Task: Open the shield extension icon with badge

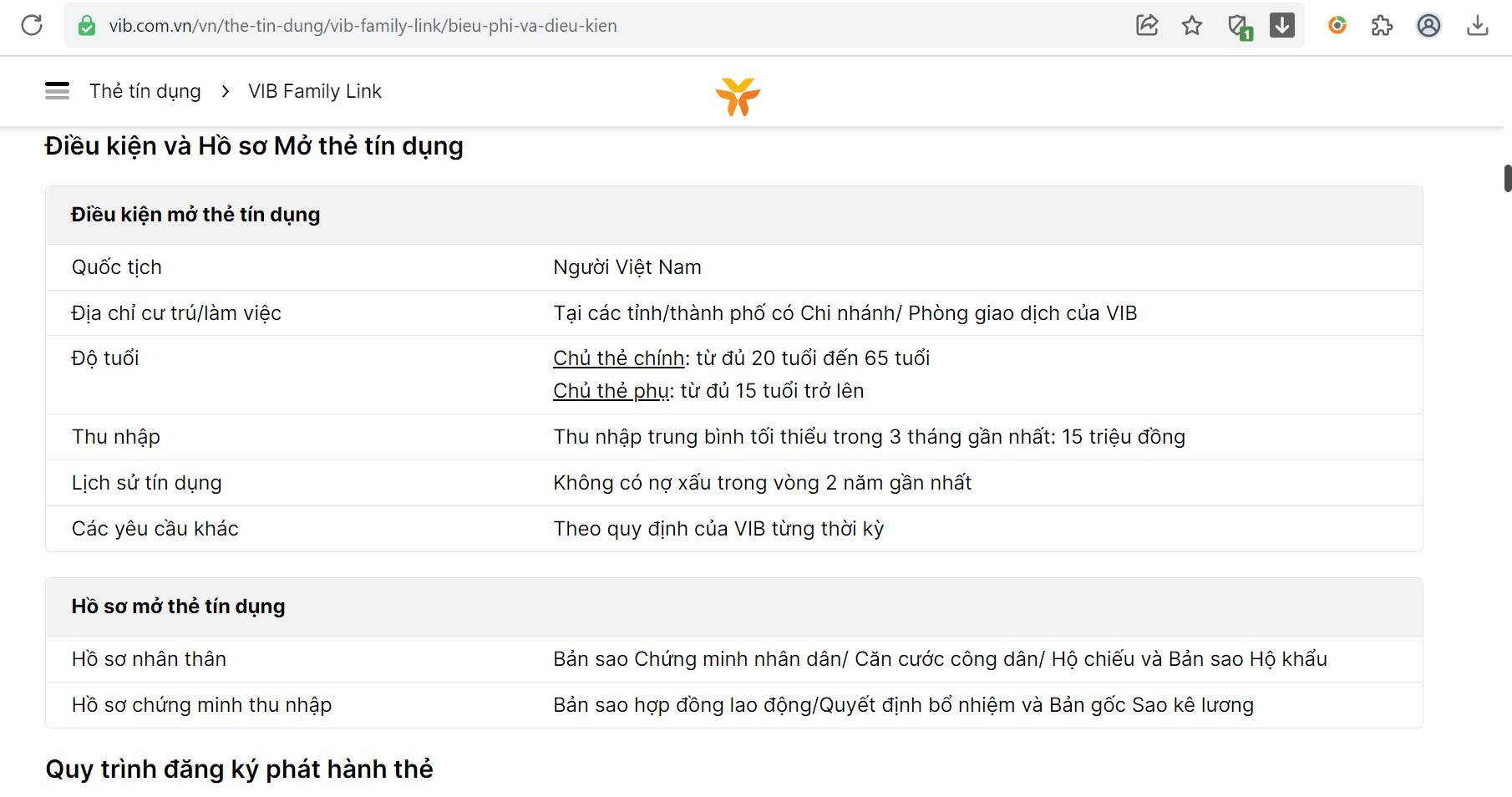Action: pos(1240,27)
